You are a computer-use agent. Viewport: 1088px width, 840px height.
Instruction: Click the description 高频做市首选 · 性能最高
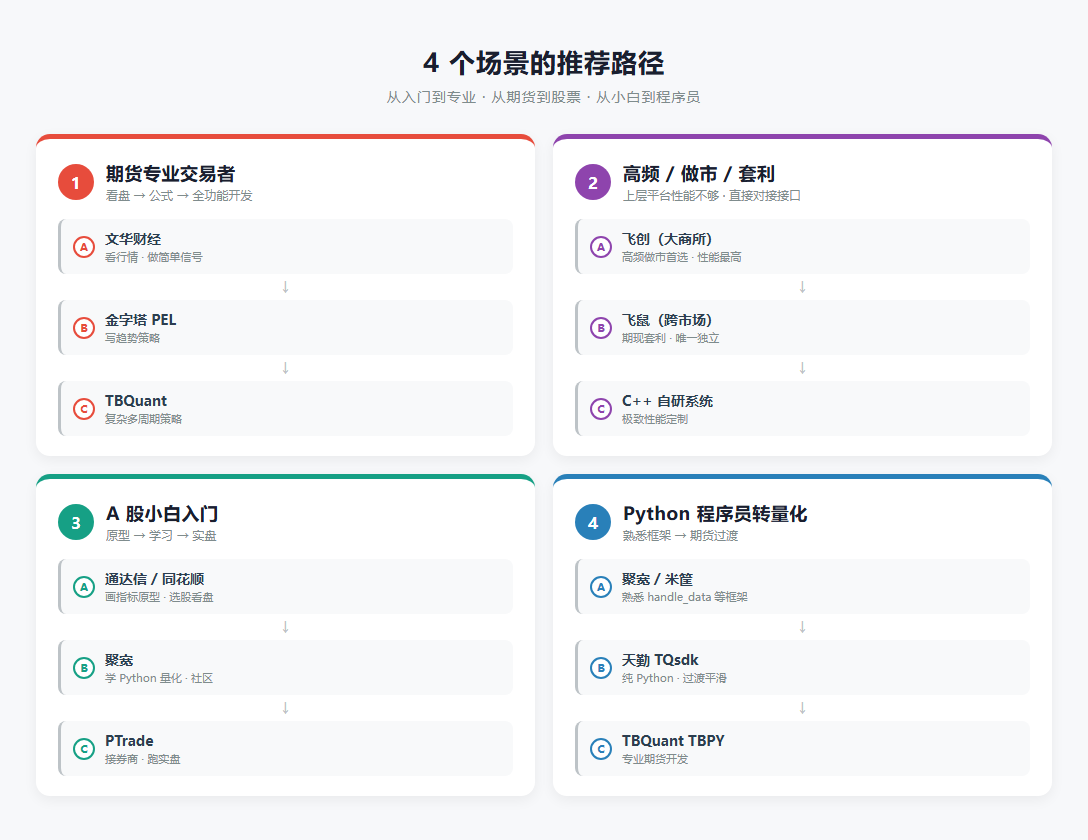682,257
